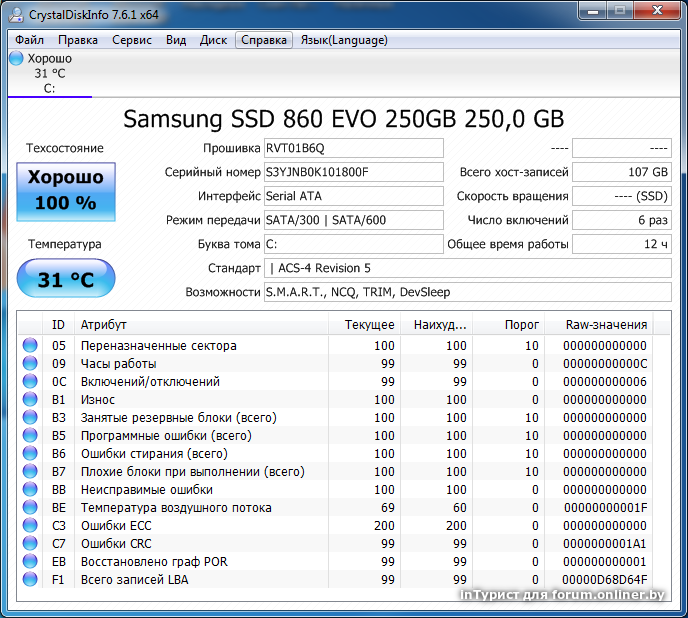Click the status orb for Ошибки CRC
The height and width of the screenshot is (618, 688).
tap(29, 544)
